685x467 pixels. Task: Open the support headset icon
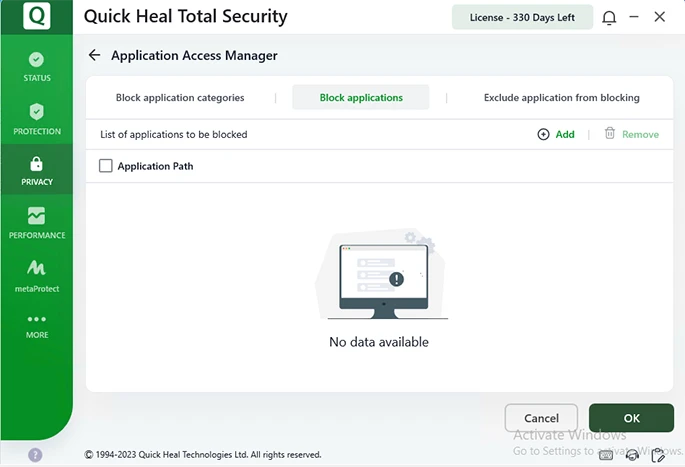(x=632, y=455)
